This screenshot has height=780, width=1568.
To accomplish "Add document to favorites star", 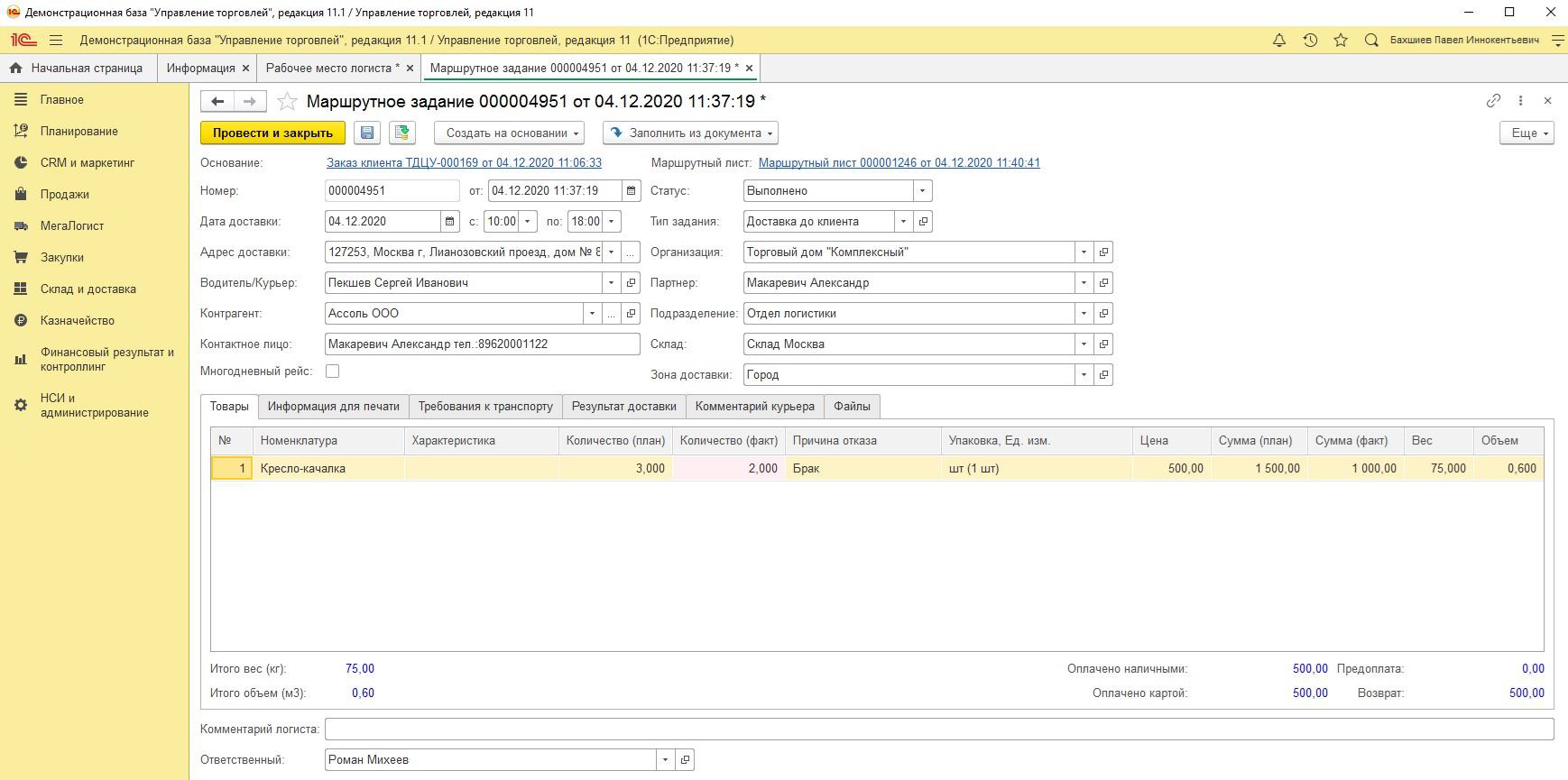I will [287, 101].
